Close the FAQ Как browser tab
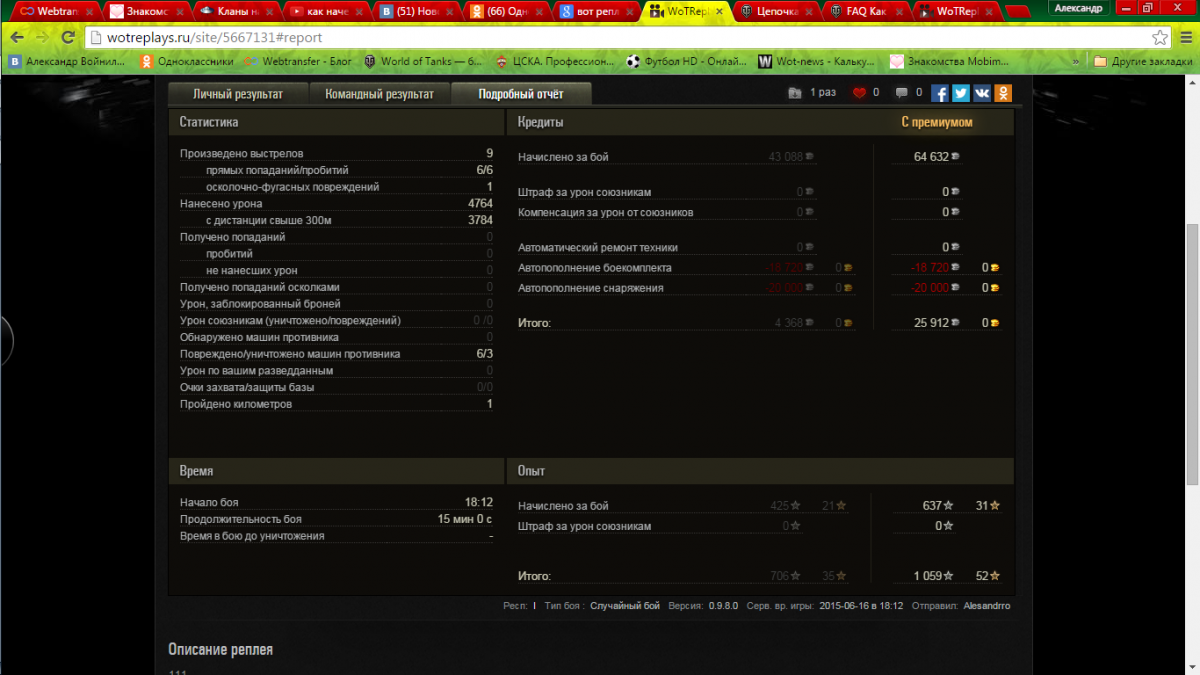The width and height of the screenshot is (1200, 675). 900,11
